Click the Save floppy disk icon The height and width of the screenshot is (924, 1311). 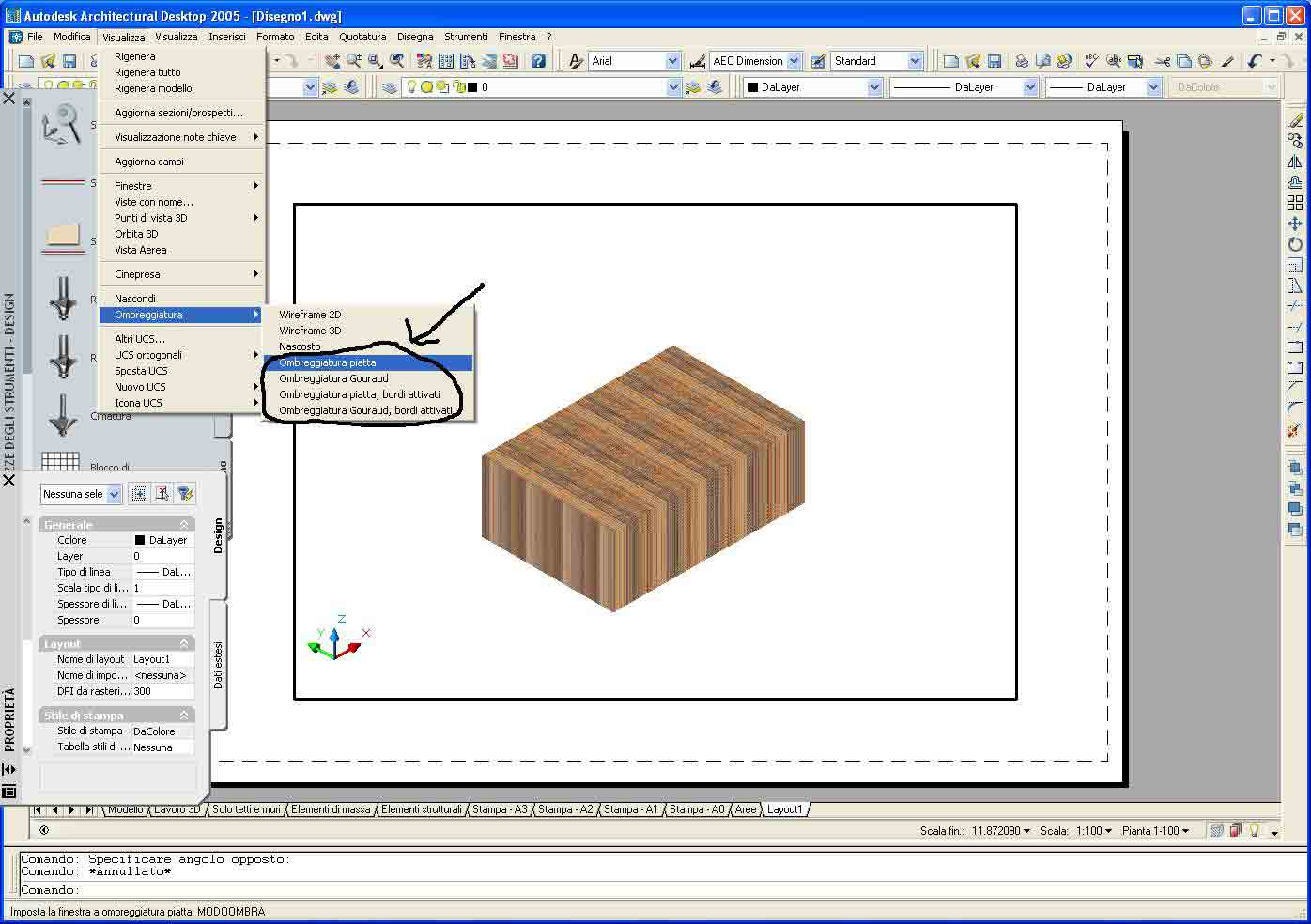coord(69,61)
